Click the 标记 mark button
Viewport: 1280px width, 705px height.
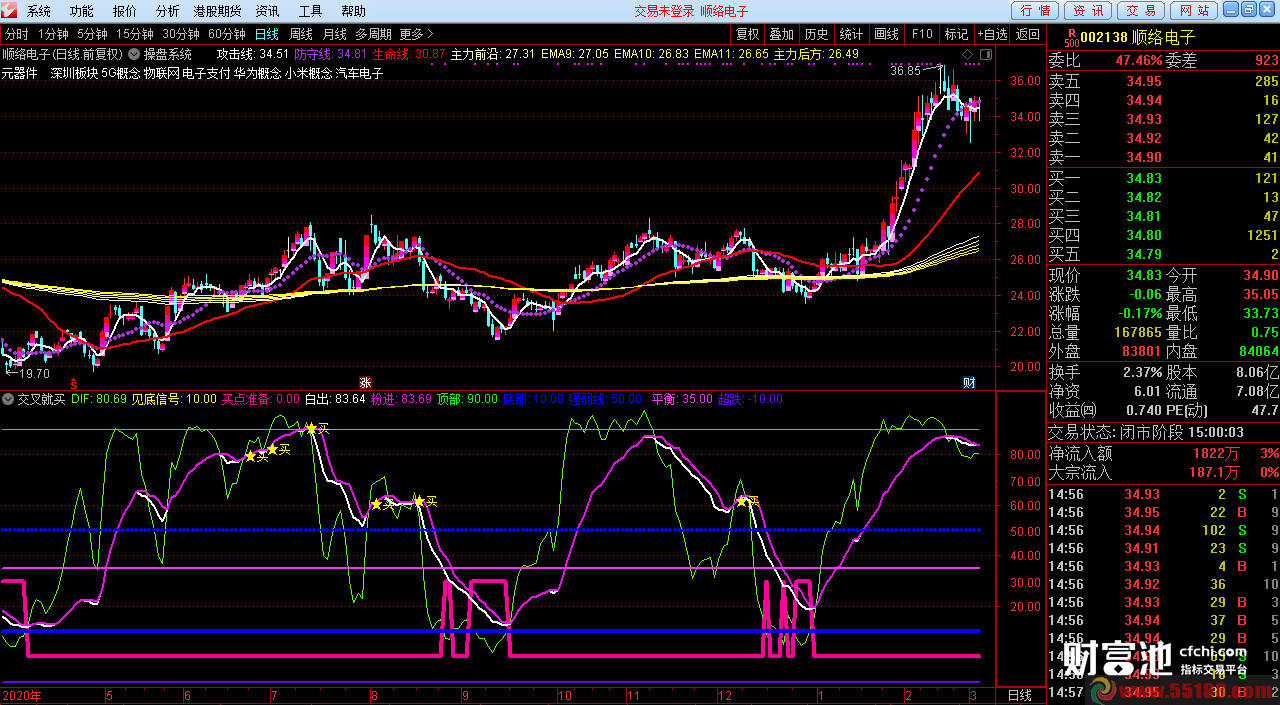(x=956, y=34)
